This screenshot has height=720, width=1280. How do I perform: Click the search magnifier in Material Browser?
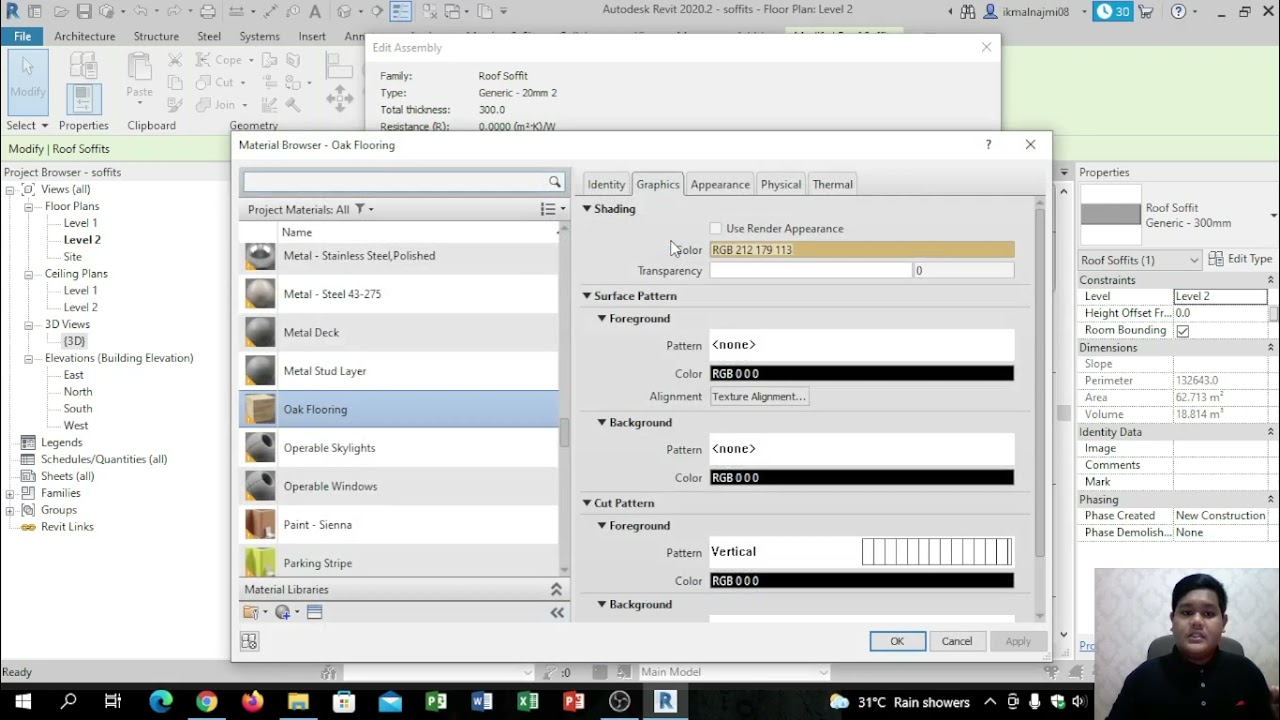(554, 182)
